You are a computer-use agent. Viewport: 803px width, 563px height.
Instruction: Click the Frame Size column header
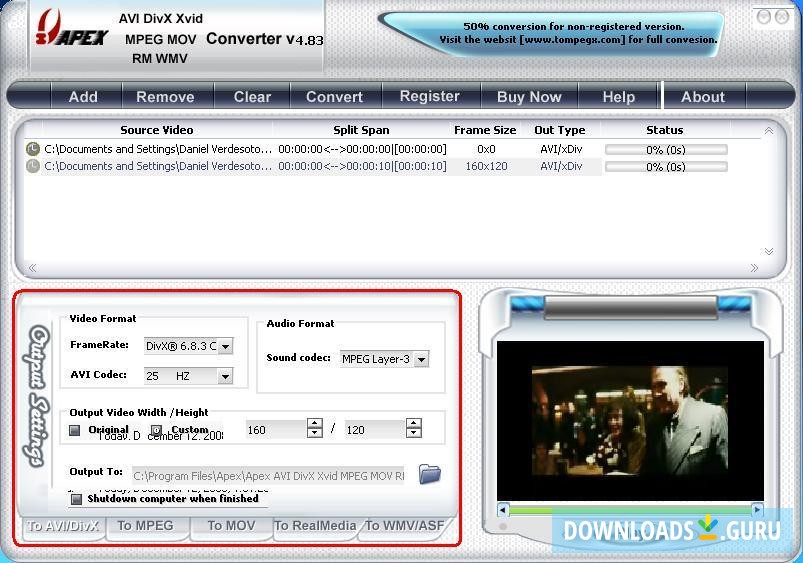pos(485,130)
